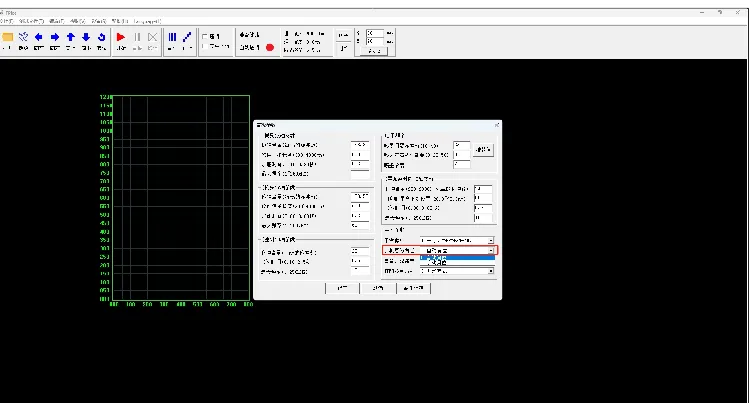Viewport: 749px width, 403px height.
Task: Click the blue down arrow toolbar icon
Action: [86, 37]
